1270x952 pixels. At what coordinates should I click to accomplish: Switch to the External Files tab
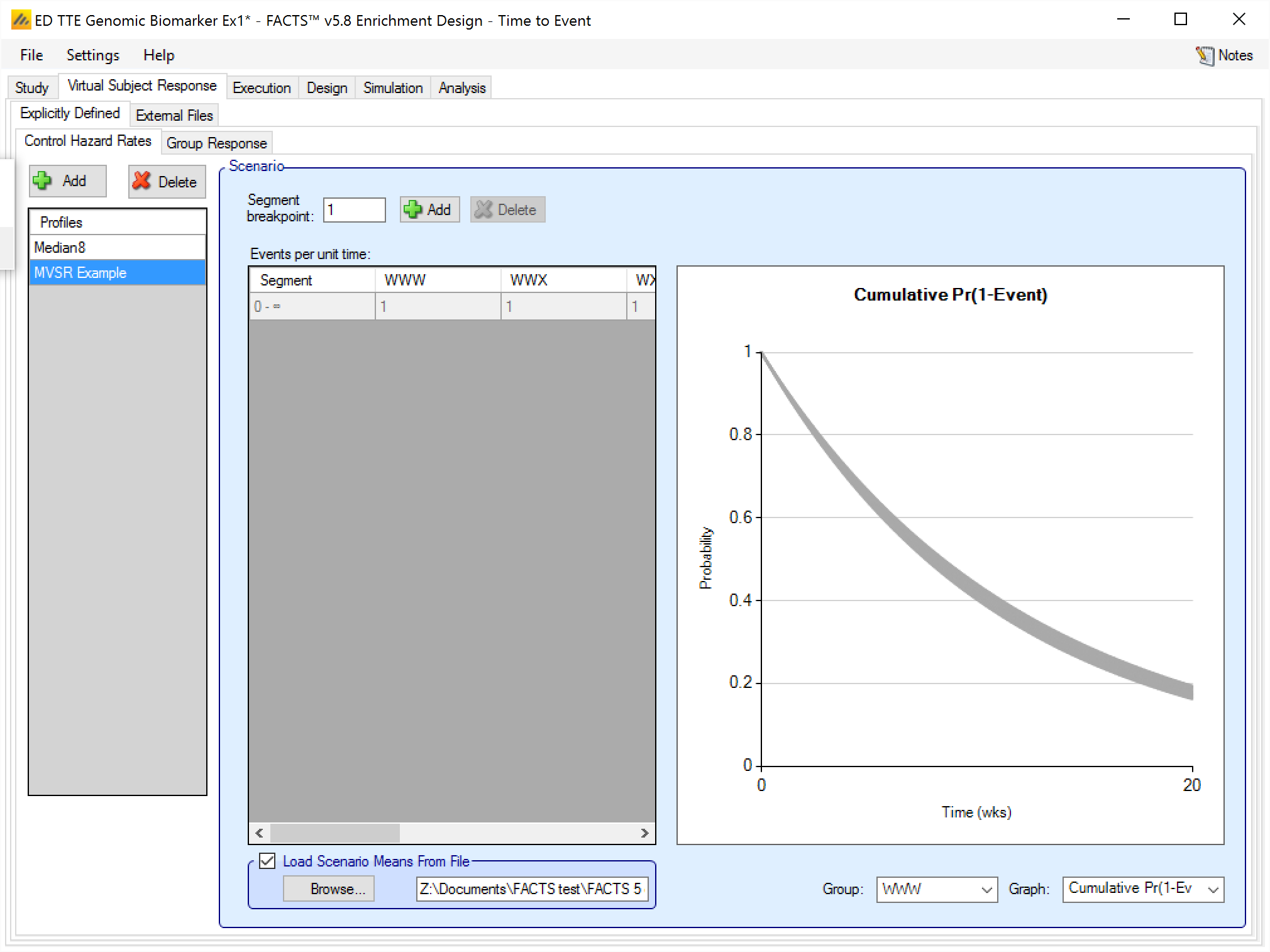(174, 116)
